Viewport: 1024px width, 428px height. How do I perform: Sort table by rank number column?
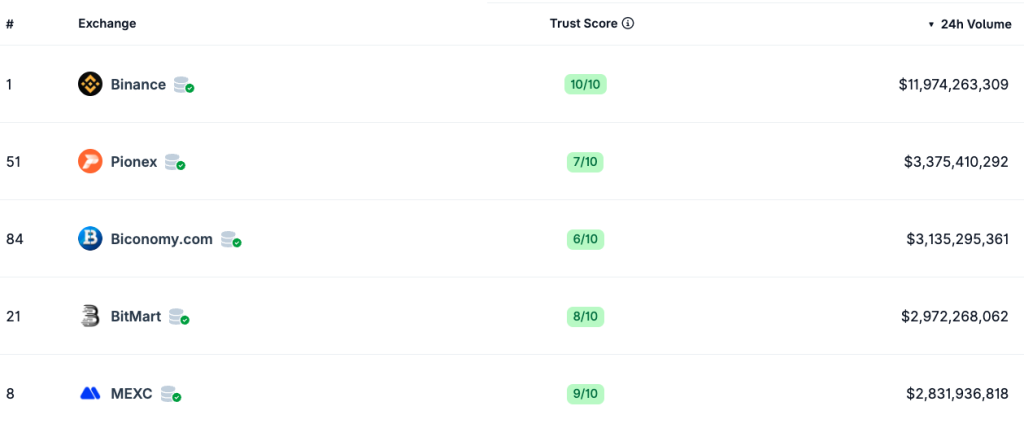pyautogui.click(x=9, y=24)
